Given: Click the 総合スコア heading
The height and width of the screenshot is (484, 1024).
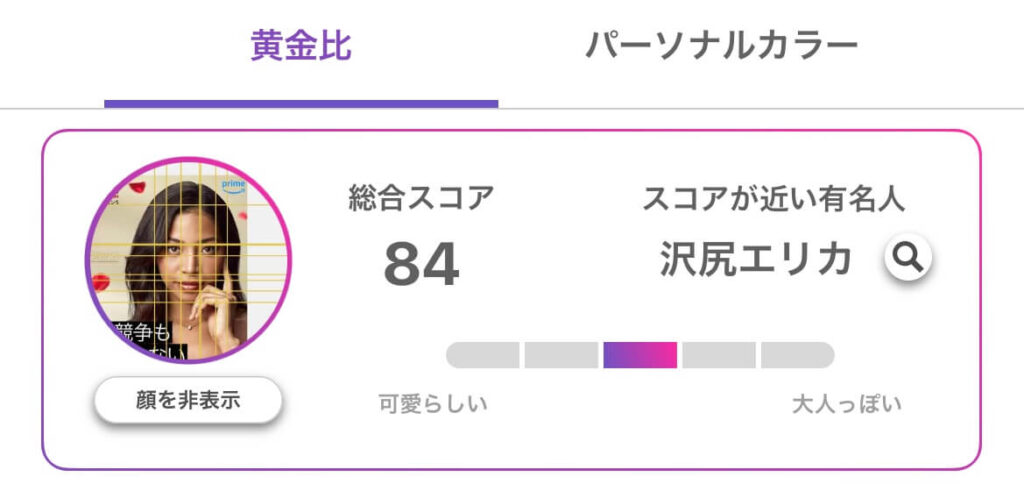Looking at the screenshot, I should (421, 198).
